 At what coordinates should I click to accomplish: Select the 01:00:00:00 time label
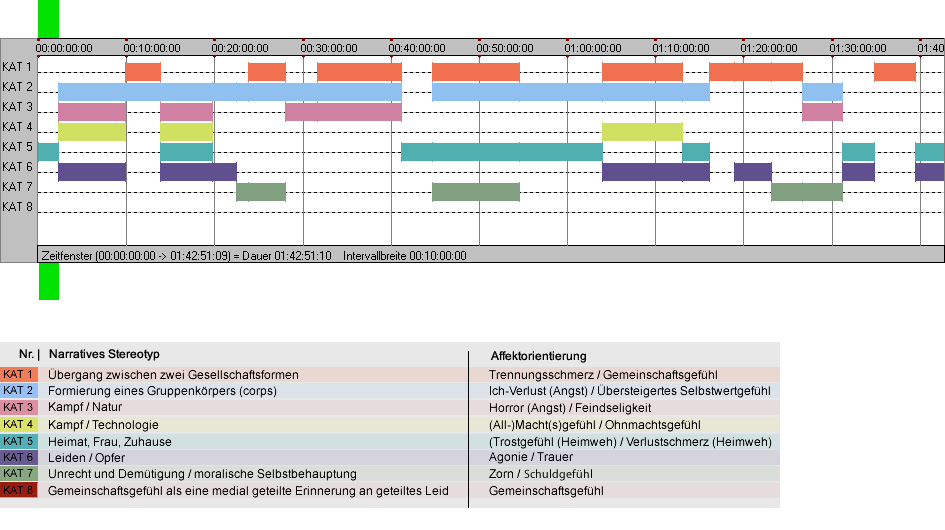coord(593,48)
